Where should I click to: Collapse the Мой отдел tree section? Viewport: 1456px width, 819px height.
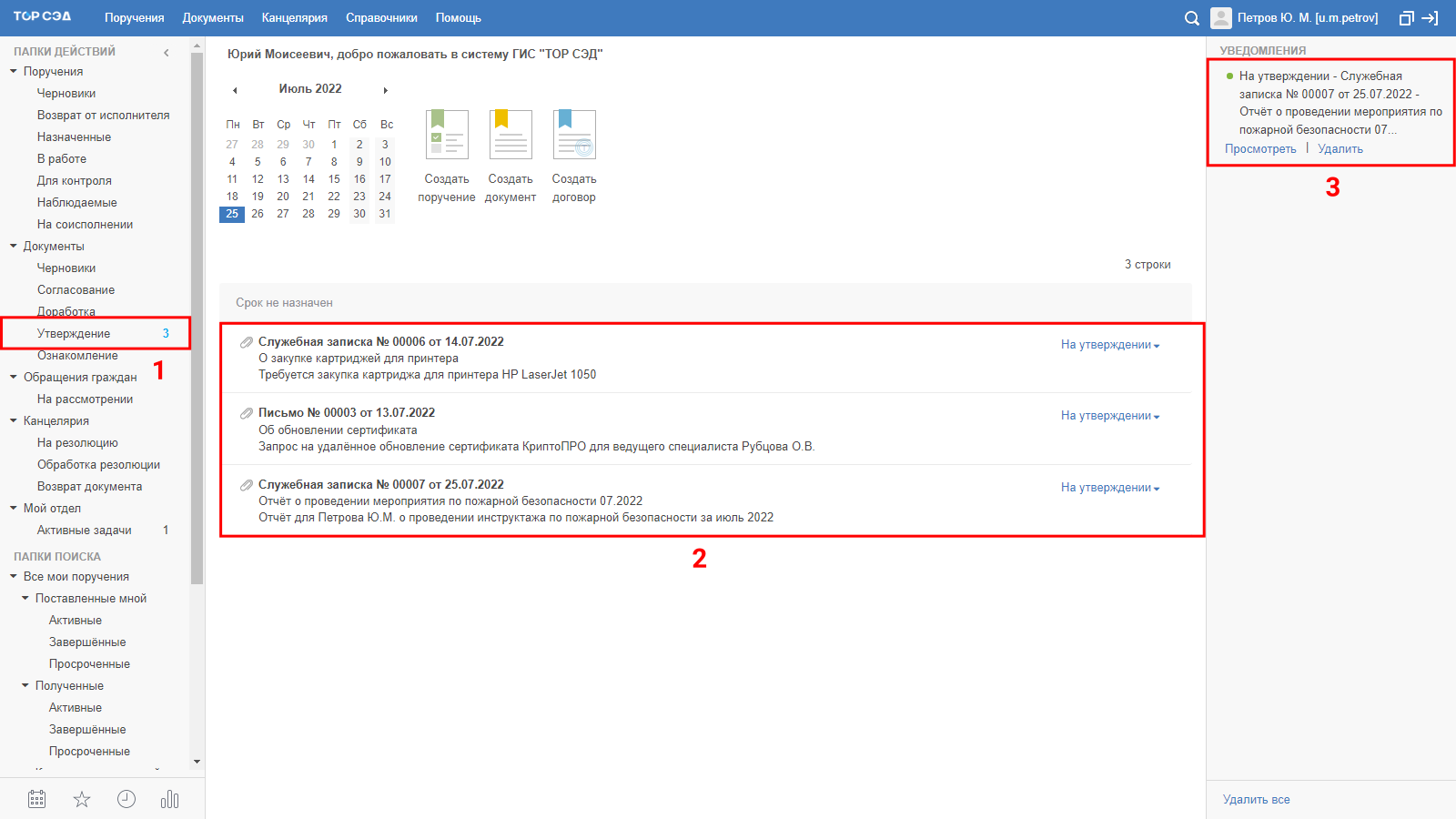(x=14, y=508)
